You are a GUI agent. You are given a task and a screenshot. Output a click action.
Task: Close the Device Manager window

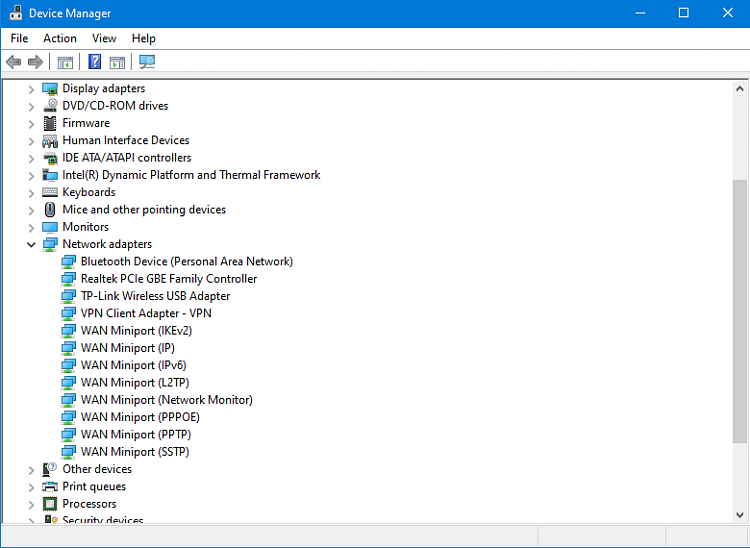point(728,13)
